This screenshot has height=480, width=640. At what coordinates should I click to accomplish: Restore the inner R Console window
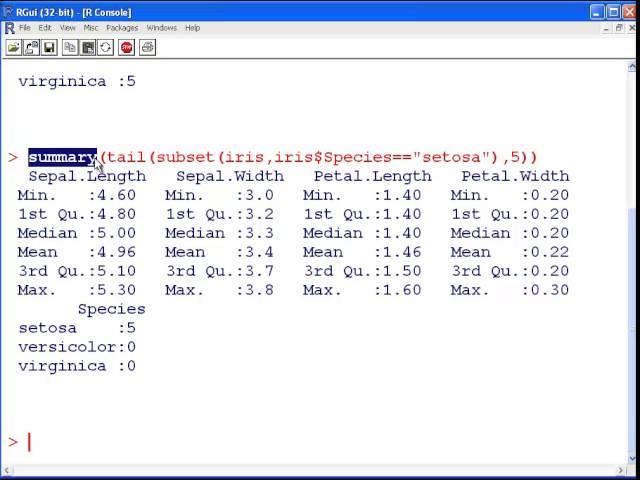(x=619, y=28)
